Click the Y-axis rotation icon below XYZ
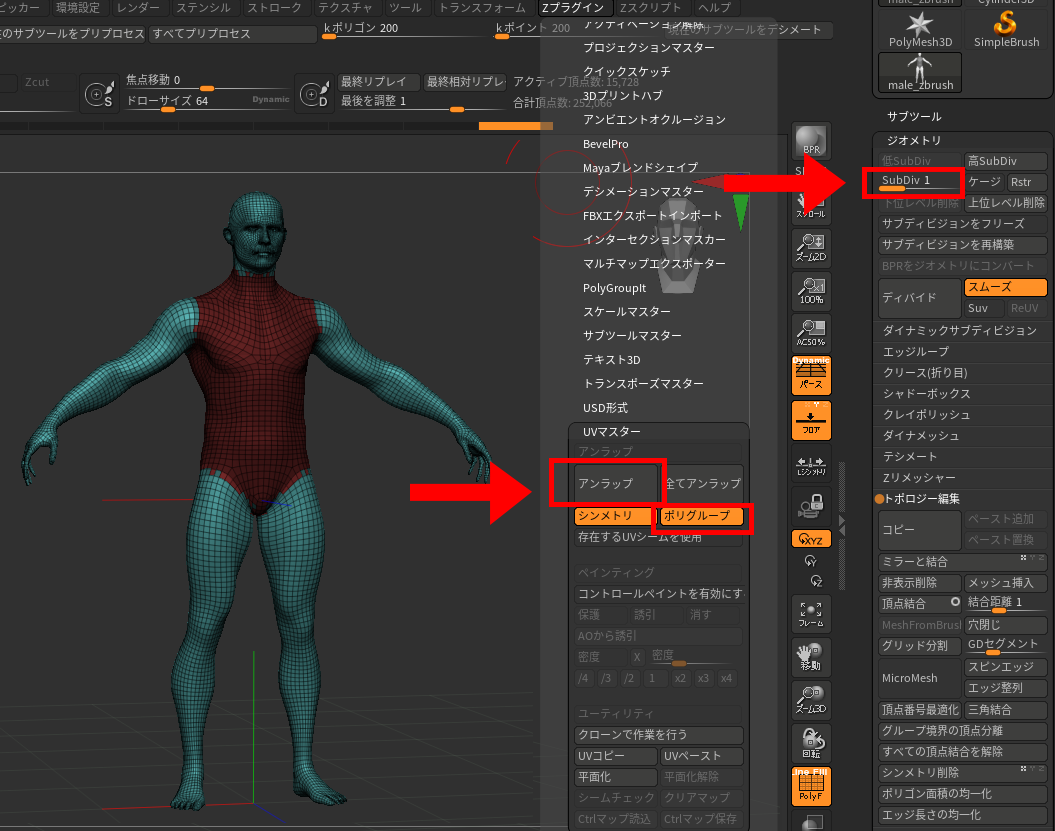 pos(811,561)
